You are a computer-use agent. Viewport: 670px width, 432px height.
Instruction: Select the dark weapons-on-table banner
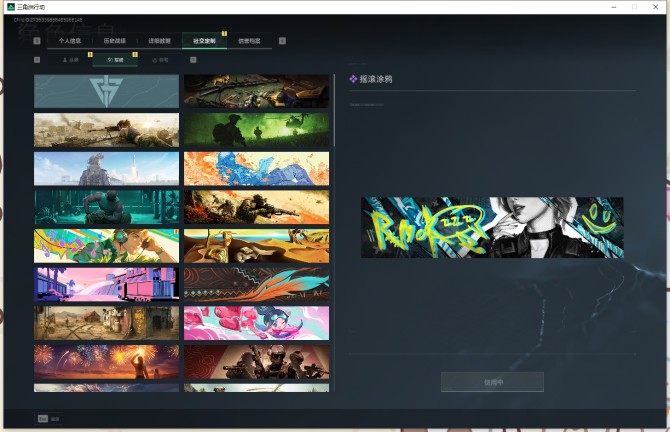tap(256, 91)
